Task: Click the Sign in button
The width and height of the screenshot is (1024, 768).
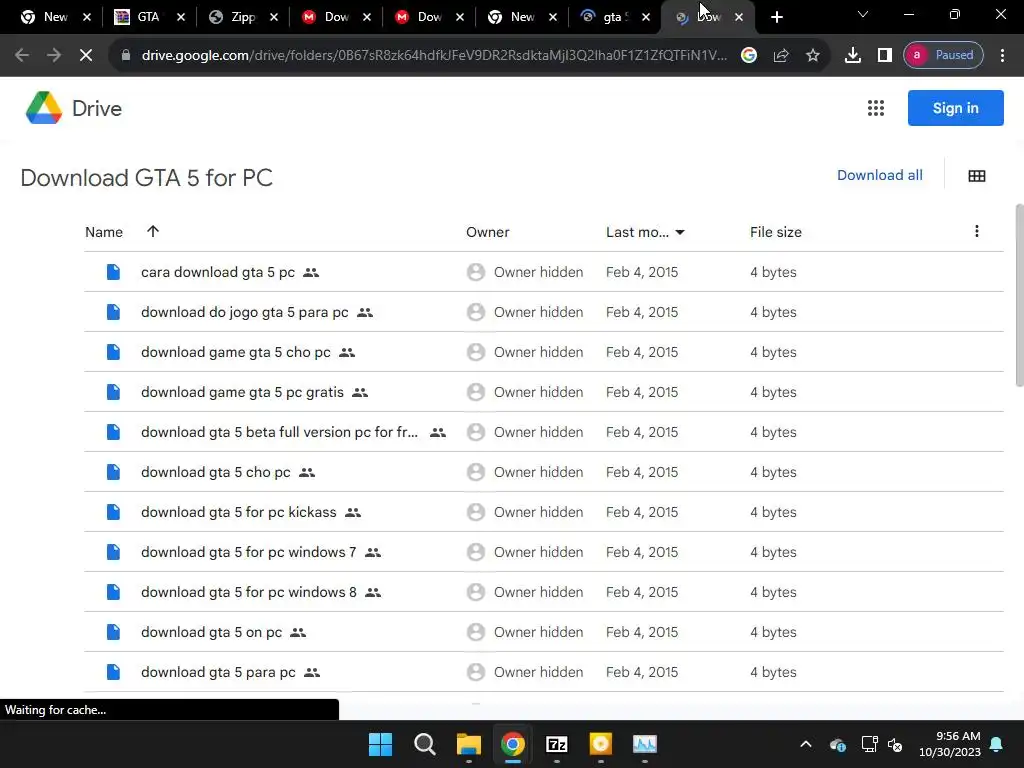Action: pos(955,108)
